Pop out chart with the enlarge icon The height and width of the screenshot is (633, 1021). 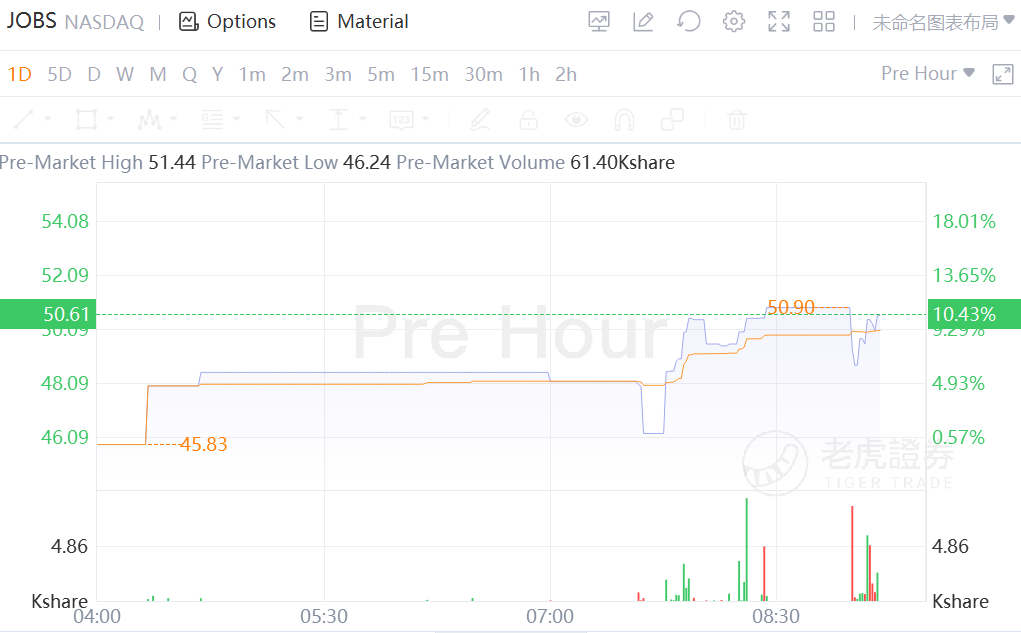tap(1002, 74)
